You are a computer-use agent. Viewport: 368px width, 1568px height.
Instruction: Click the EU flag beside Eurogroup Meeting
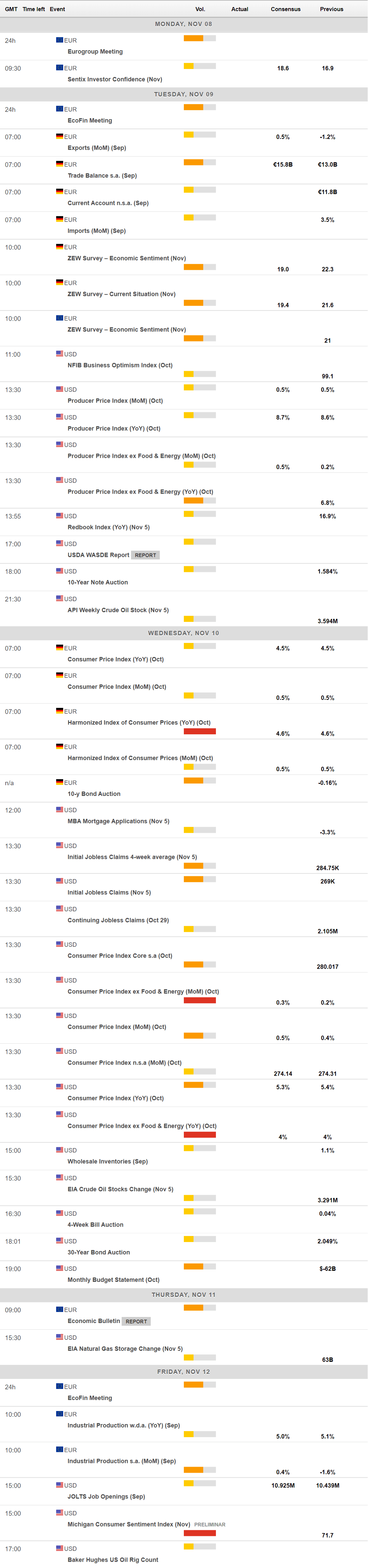click(59, 40)
